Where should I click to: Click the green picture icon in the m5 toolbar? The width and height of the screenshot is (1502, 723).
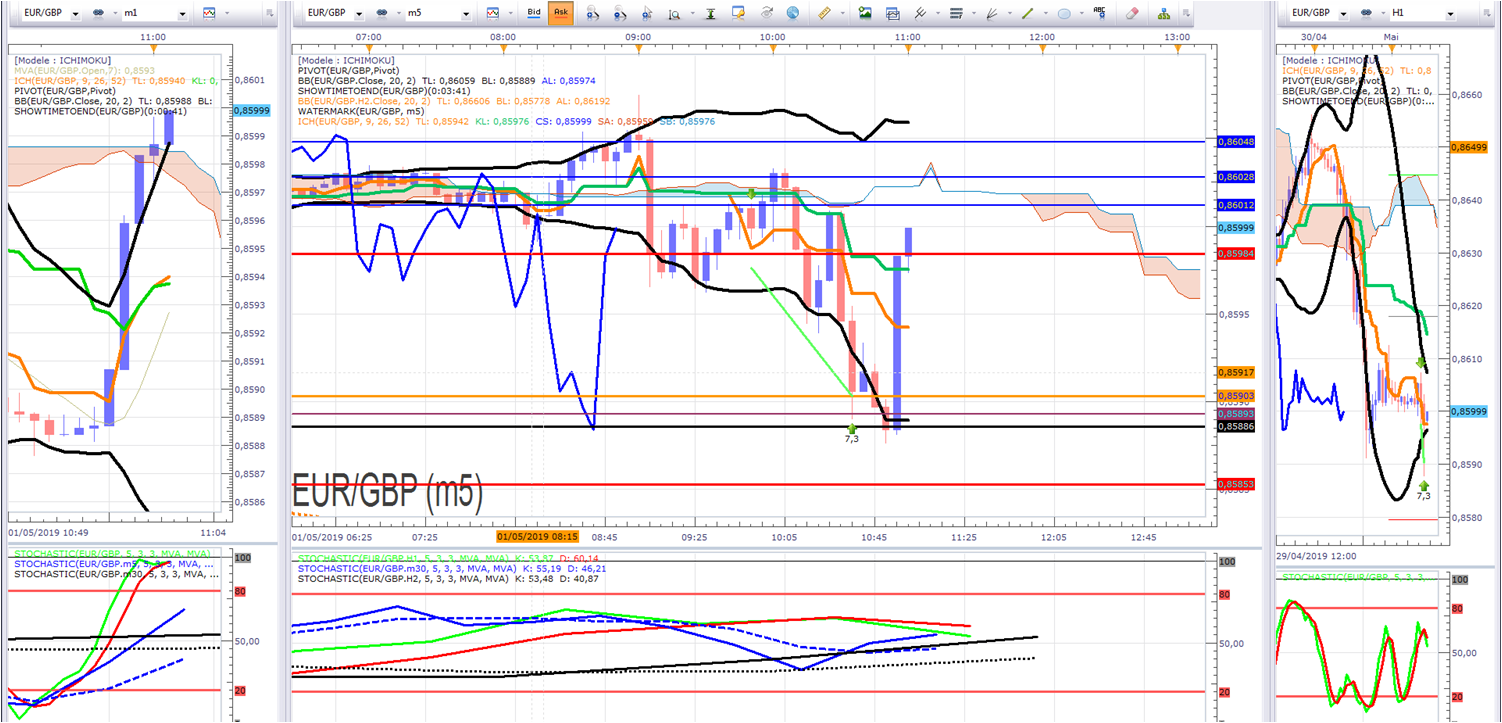[x=865, y=14]
